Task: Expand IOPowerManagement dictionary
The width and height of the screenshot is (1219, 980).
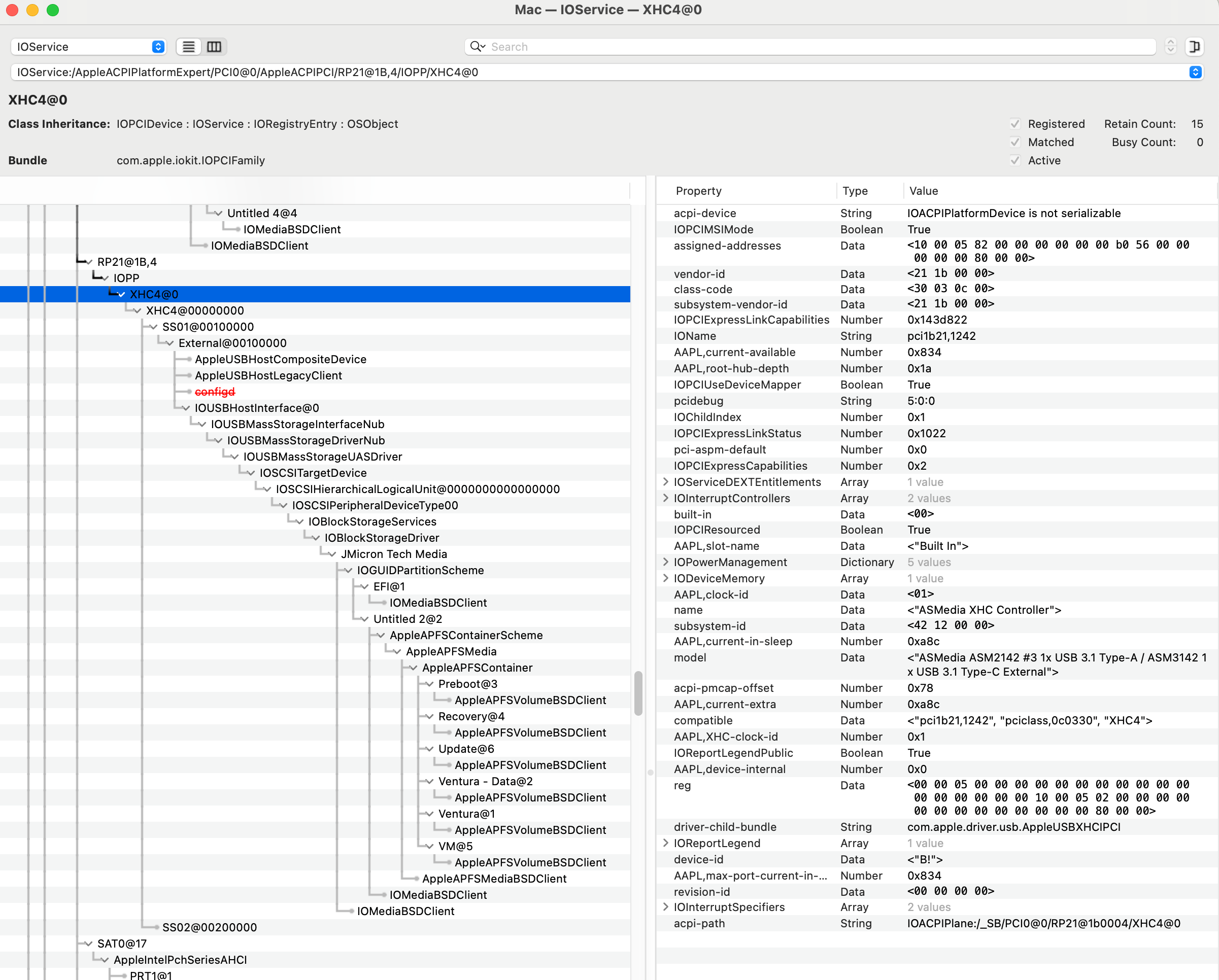Action: [x=665, y=563]
